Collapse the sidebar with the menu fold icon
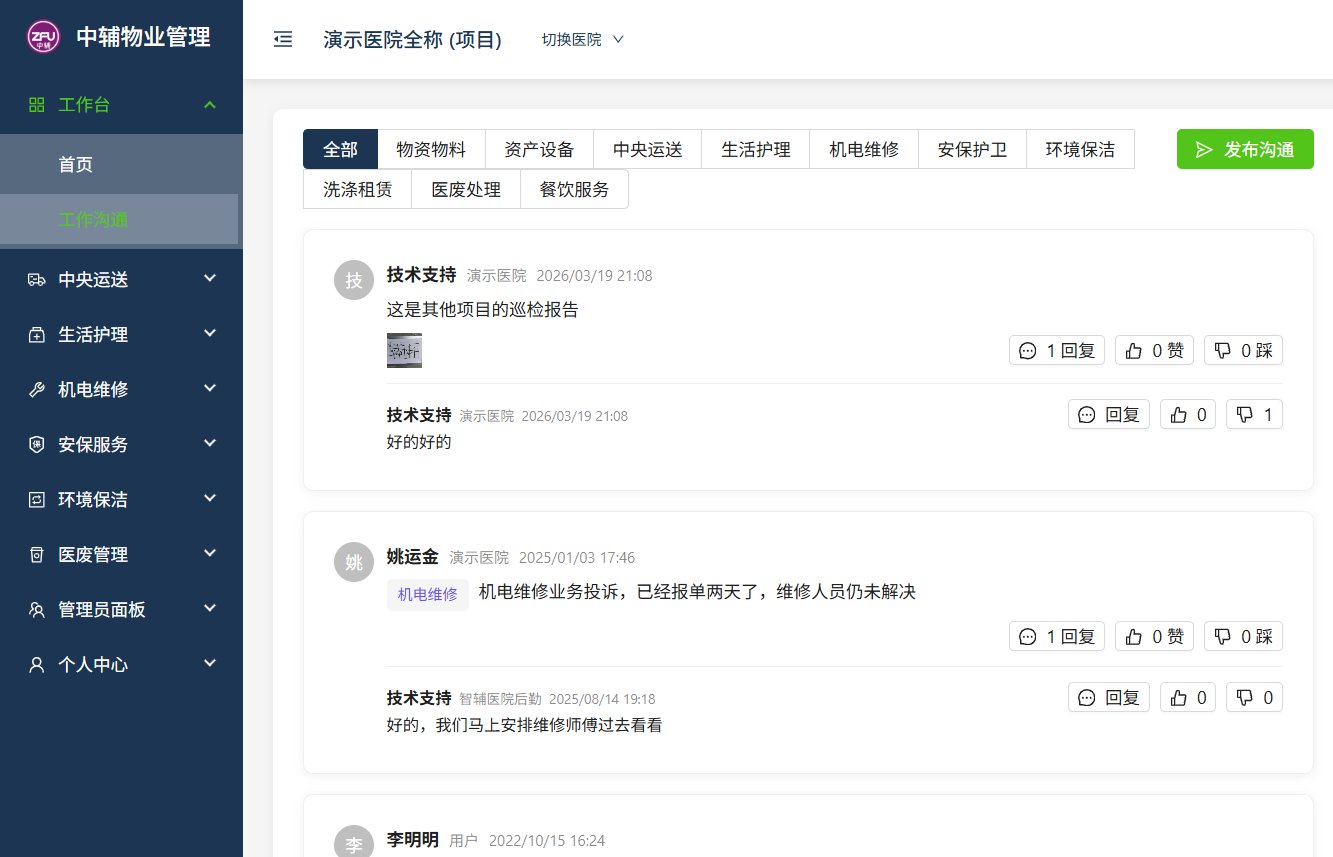This screenshot has width=1333, height=857. [283, 39]
